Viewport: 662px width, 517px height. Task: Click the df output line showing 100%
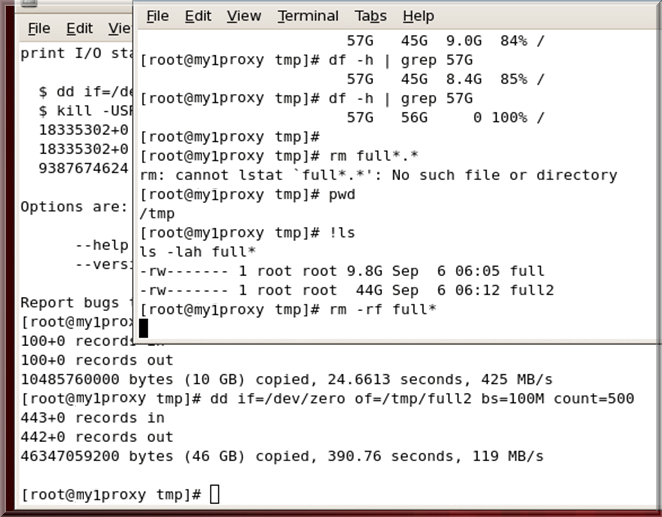coord(445,117)
